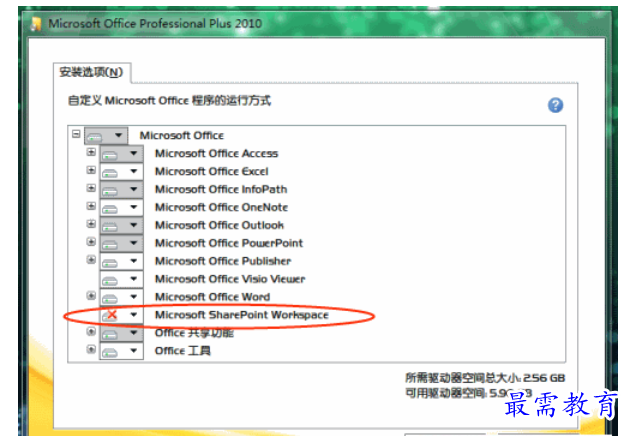Expand the Microsoft Office Outlook node
Image resolution: width=626 pixels, height=436 pixels.
(x=91, y=224)
